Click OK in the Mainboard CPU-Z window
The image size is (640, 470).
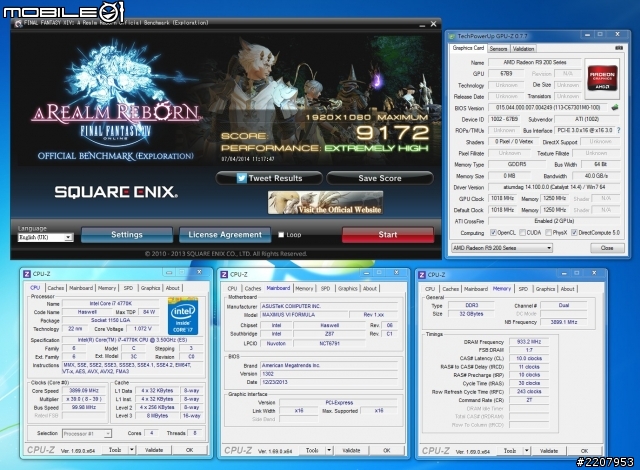(x=387, y=450)
